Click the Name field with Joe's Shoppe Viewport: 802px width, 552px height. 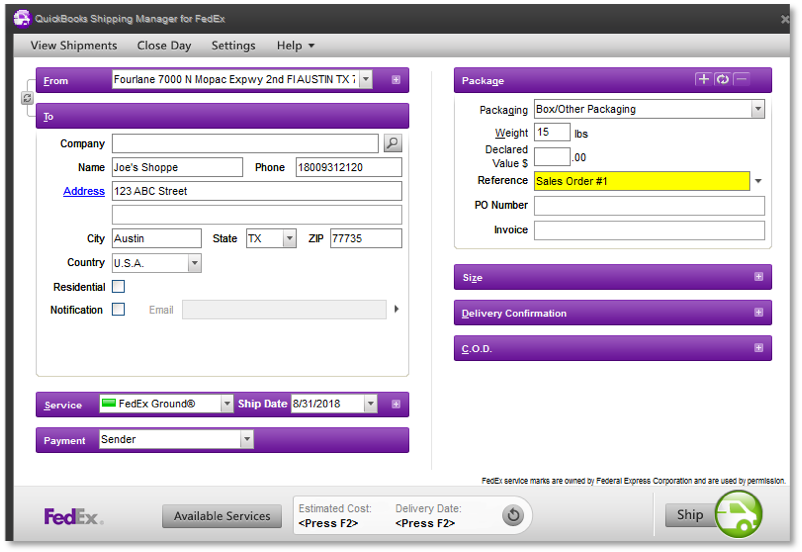177,167
